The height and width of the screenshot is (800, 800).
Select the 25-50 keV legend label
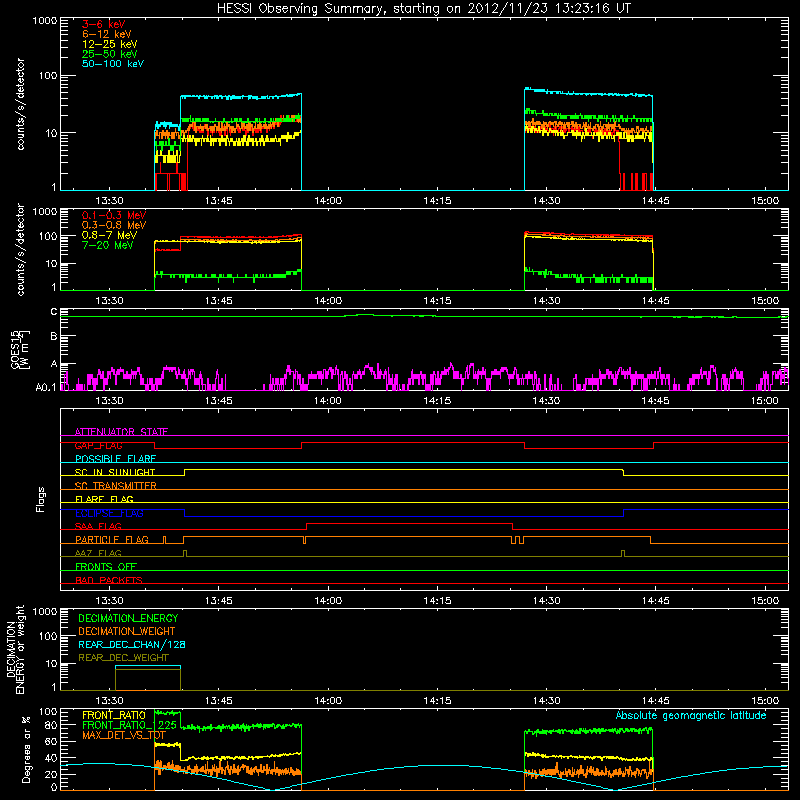110,54
